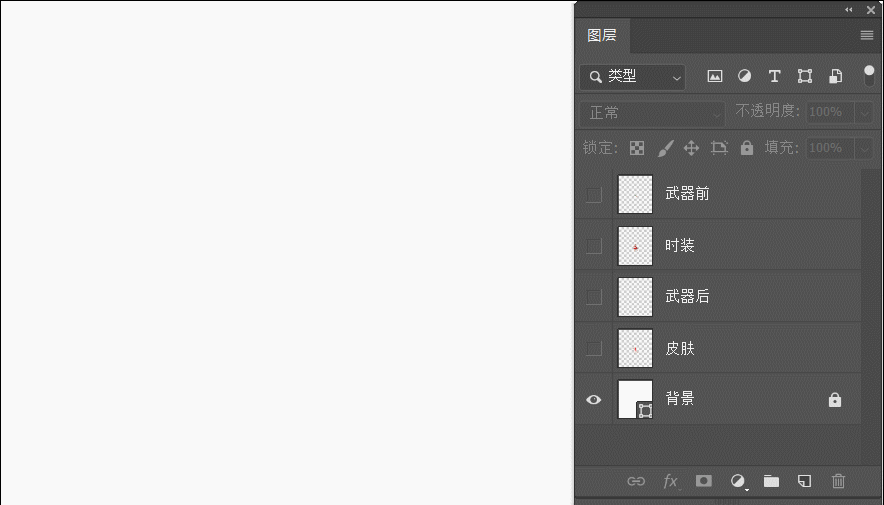Image resolution: width=884 pixels, height=505 pixels.
Task: Select the 武器后 layer thumbnail
Action: pyautogui.click(x=635, y=297)
